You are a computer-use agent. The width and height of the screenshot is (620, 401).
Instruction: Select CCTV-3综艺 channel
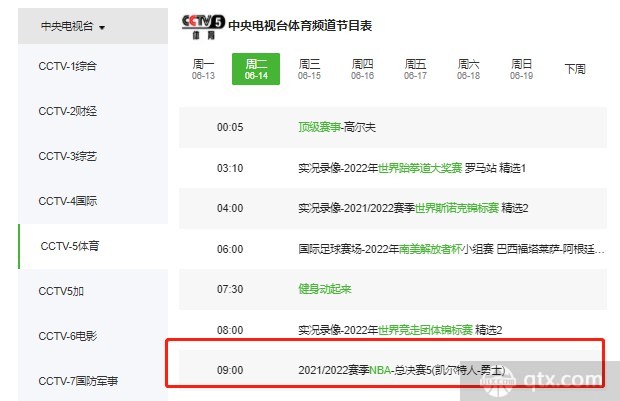(67, 156)
